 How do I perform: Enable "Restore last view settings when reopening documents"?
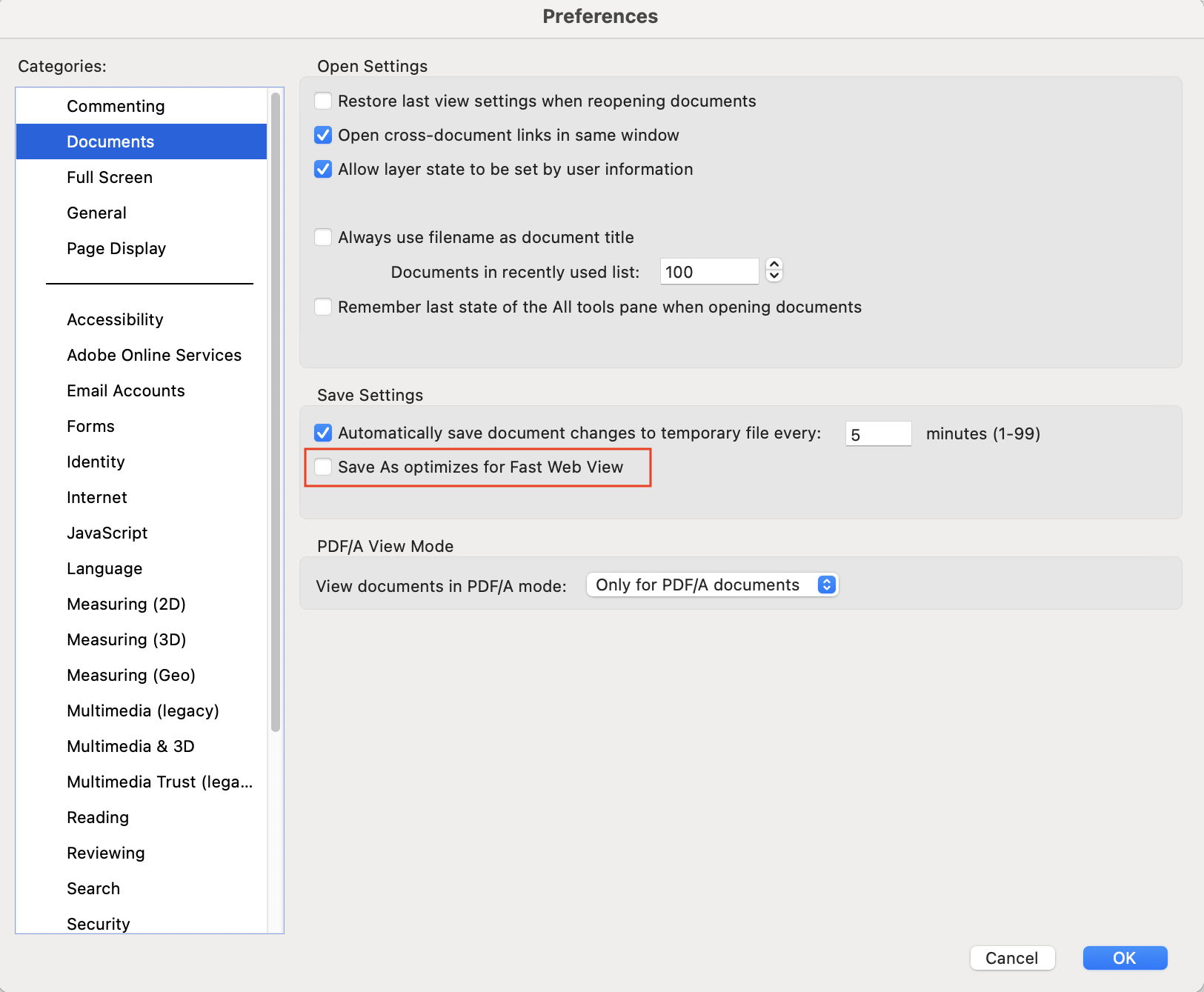[323, 101]
